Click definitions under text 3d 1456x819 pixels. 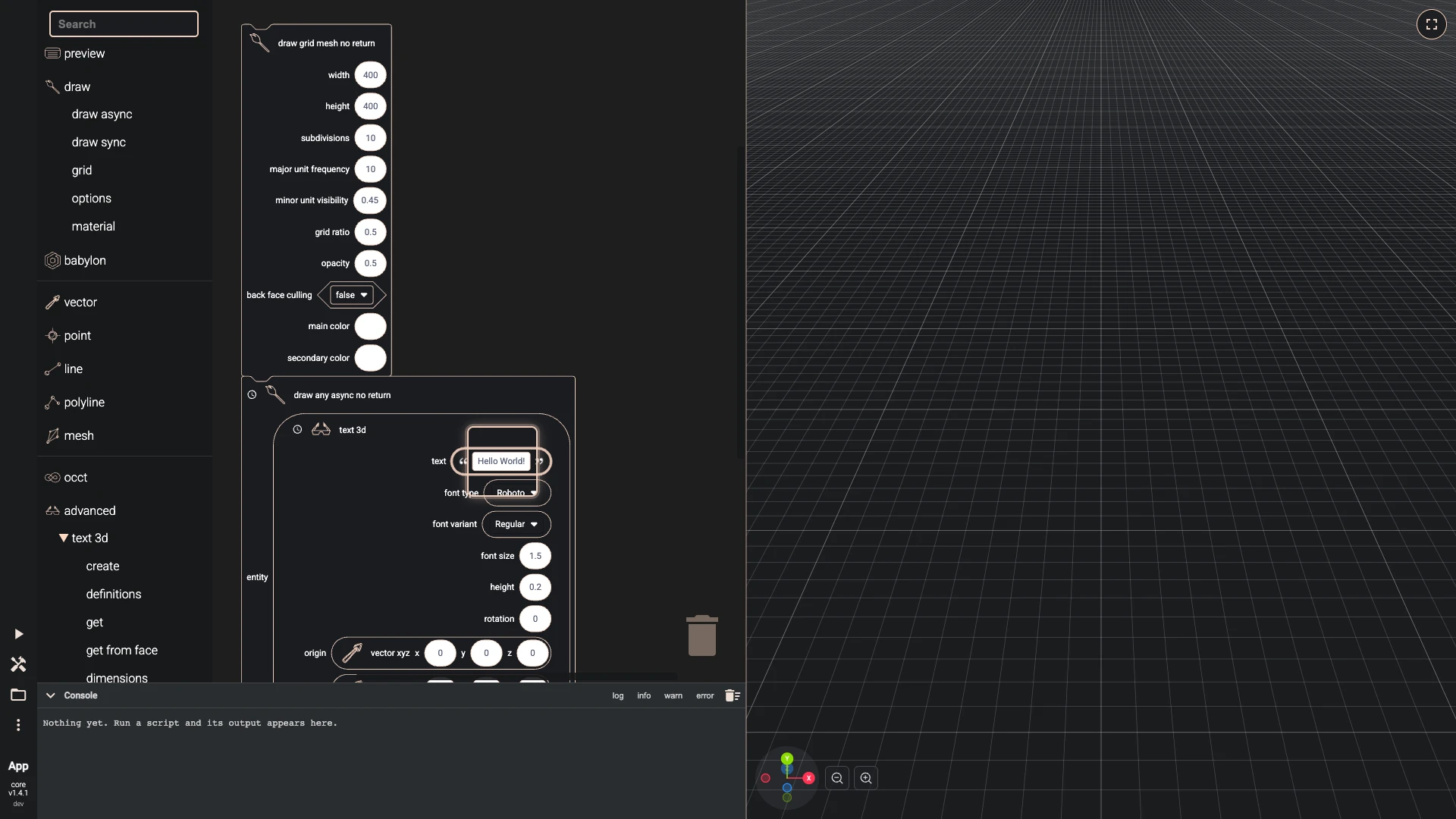click(114, 594)
